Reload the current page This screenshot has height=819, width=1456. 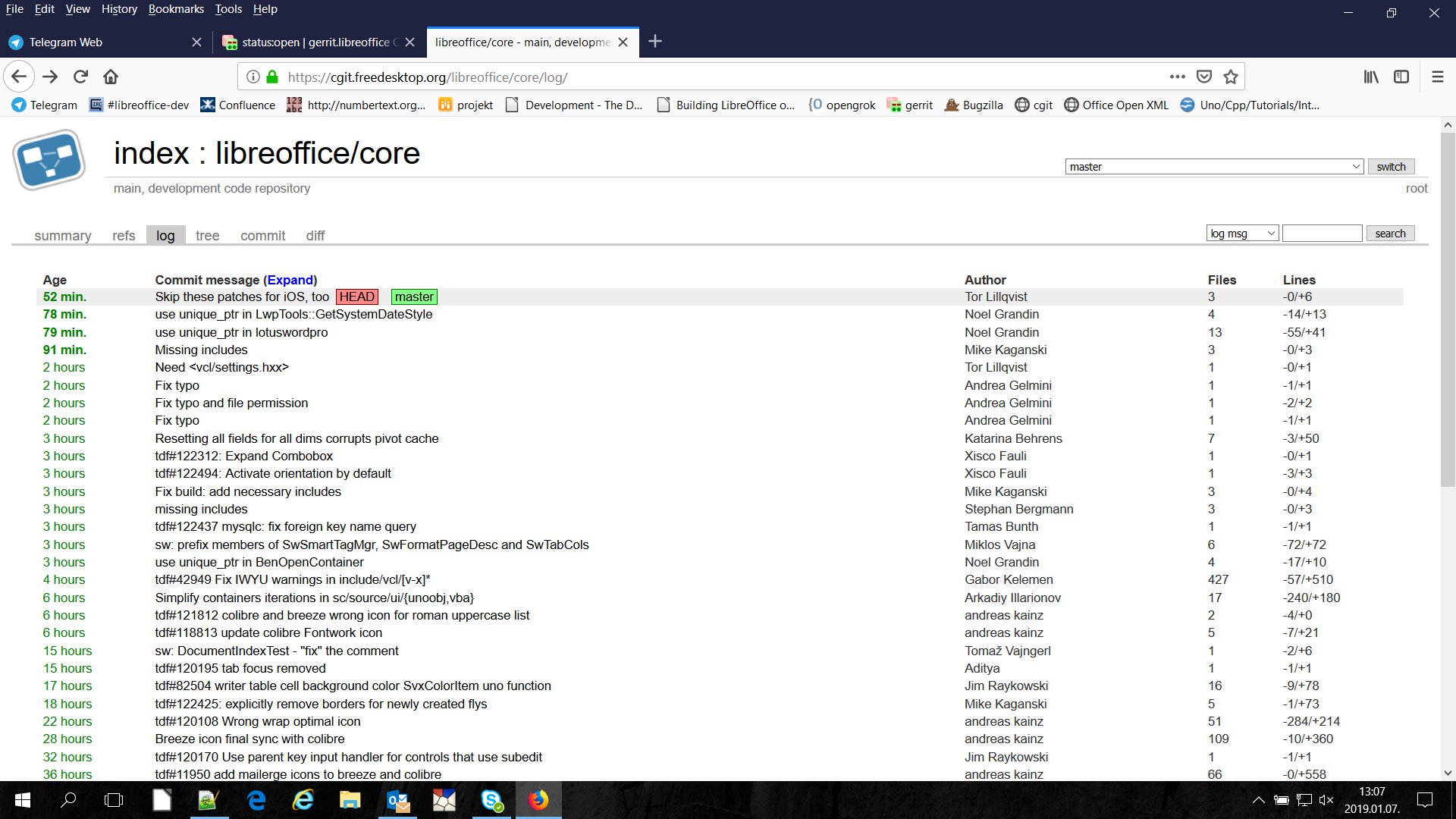point(80,77)
